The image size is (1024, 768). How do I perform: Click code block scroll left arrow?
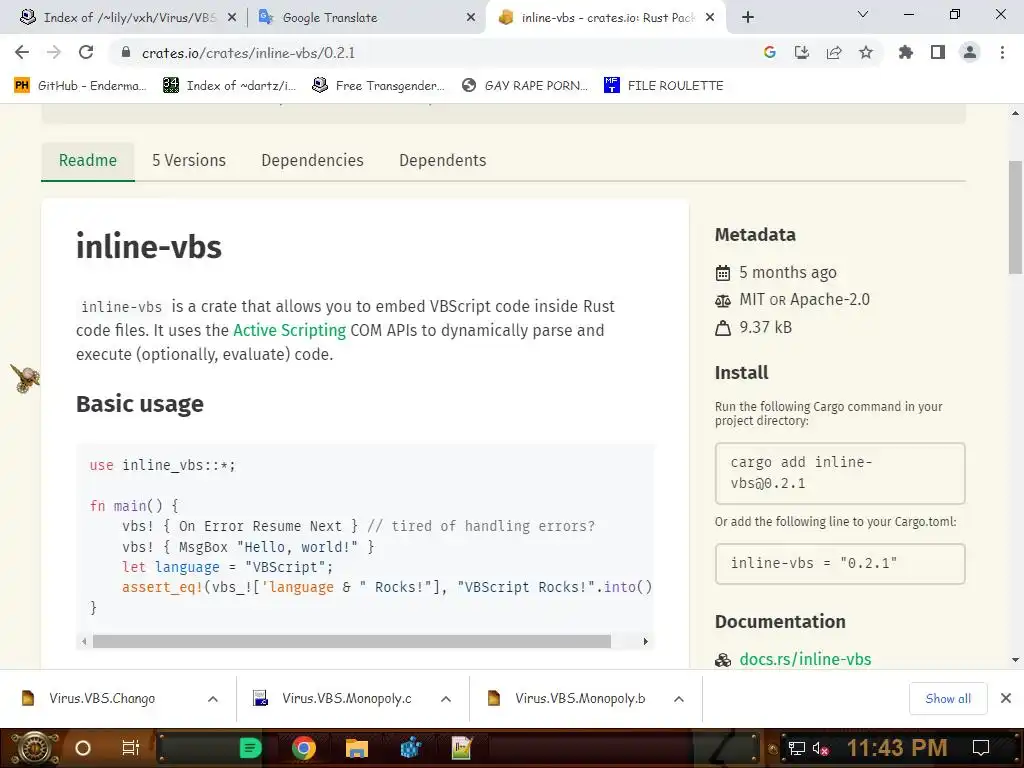[x=84, y=641]
